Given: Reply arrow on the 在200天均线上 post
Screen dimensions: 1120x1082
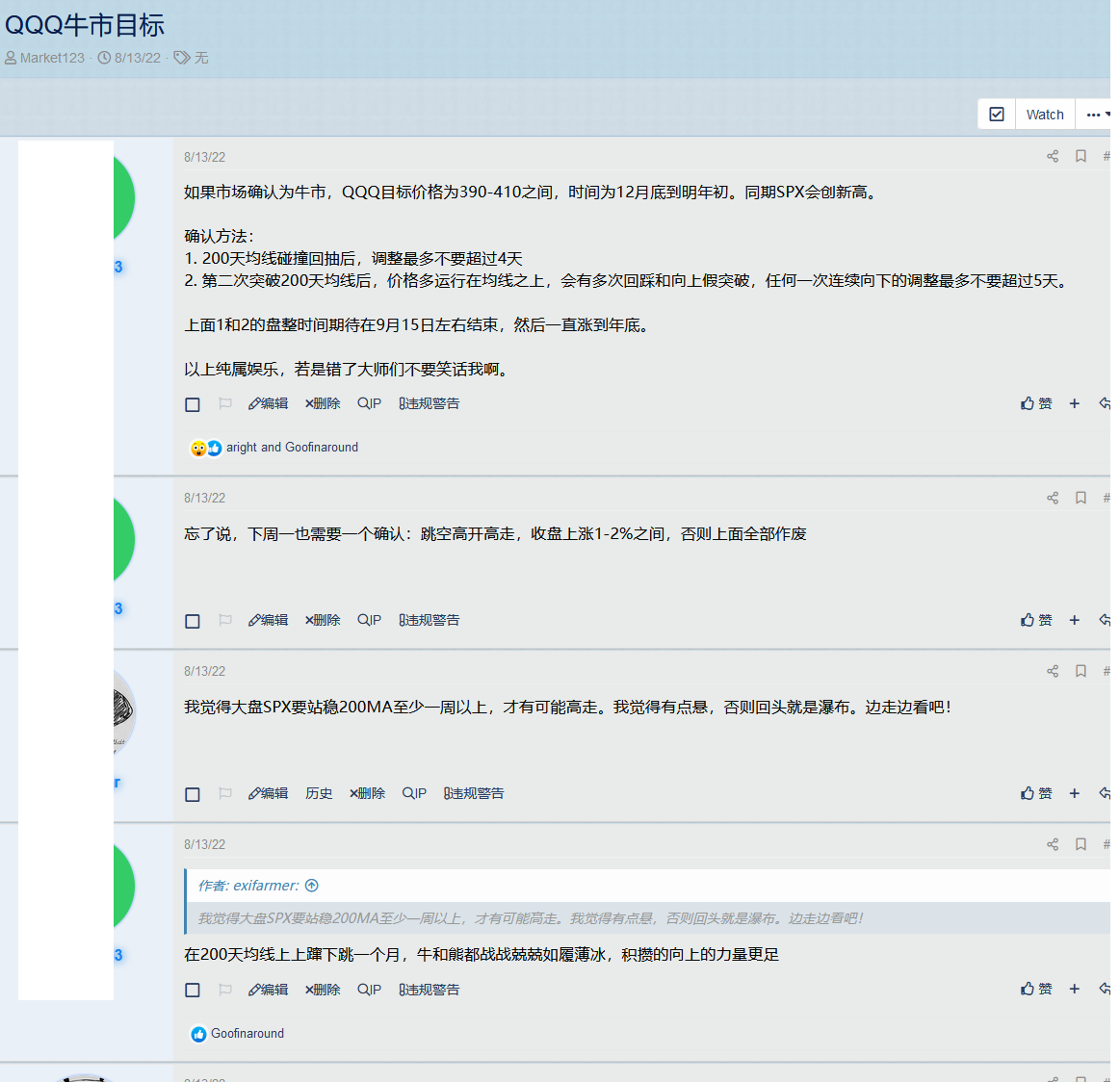Looking at the screenshot, I should (1105, 990).
